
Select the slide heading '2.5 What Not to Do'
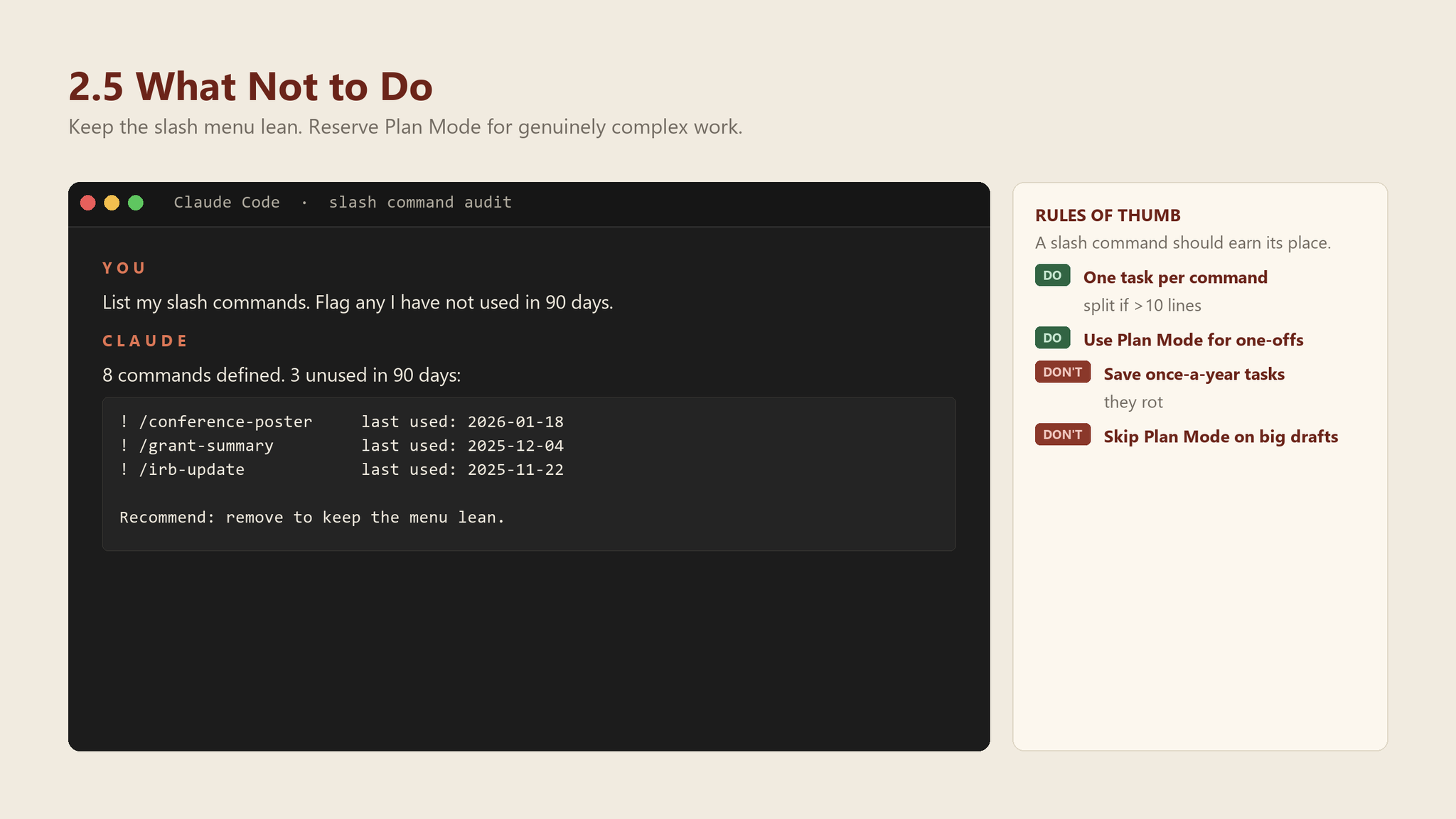[x=250, y=87]
